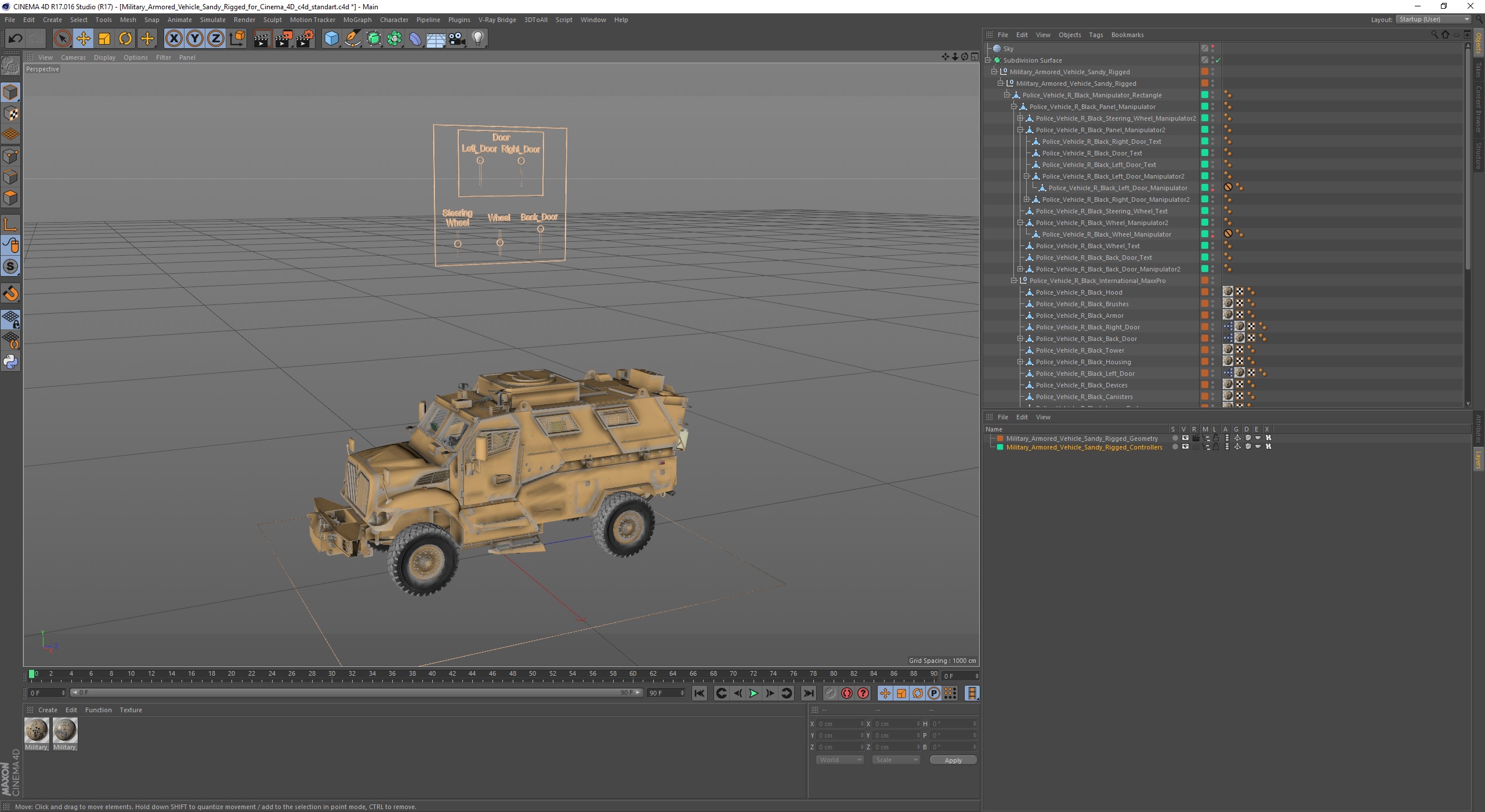Select Polygons mode in left sidebar

pyautogui.click(x=10, y=198)
